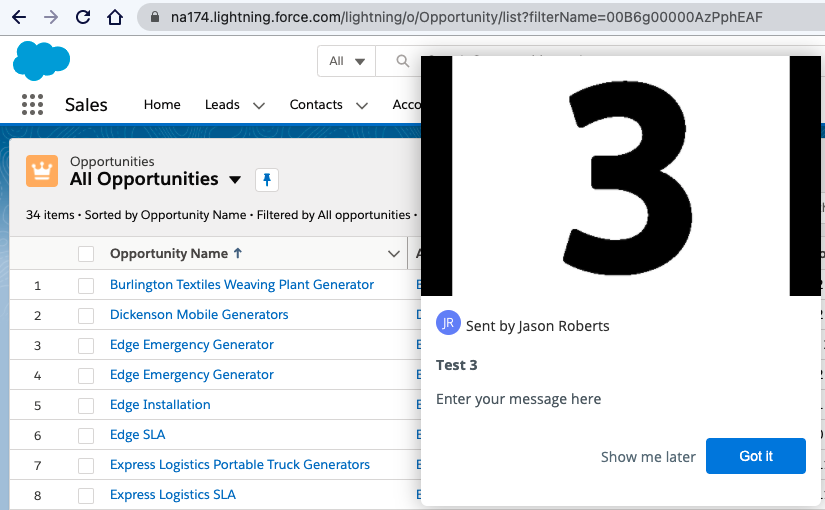Image resolution: width=825 pixels, height=510 pixels.
Task: Select checkbox for Edge Installation
Action: pyautogui.click(x=86, y=405)
